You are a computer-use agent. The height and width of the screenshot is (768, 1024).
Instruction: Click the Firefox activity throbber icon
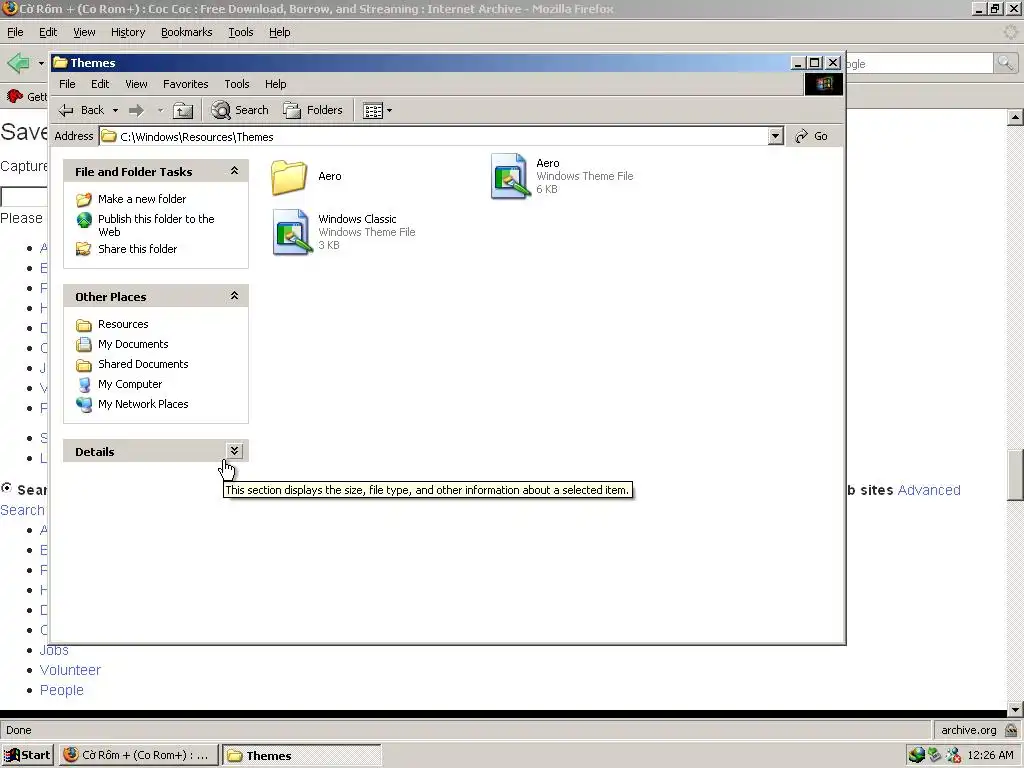pos(1011,32)
